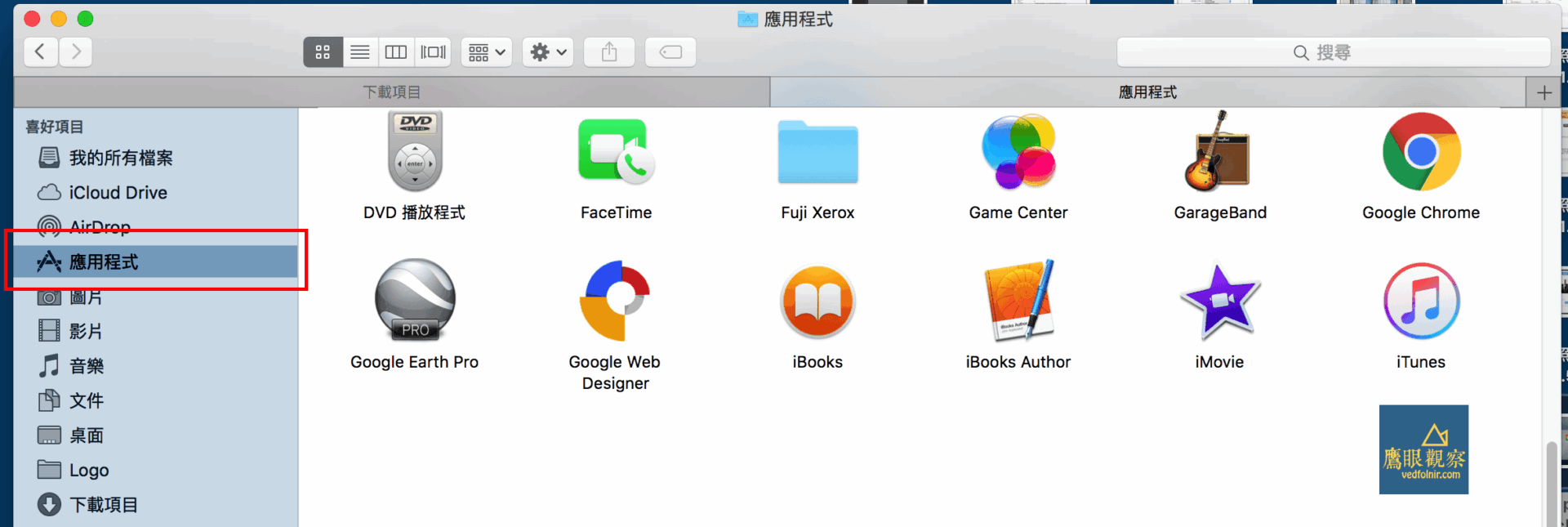Screen dimensions: 1568x527
Task: Open DVD 播放程式 app icon
Action: 415,151
